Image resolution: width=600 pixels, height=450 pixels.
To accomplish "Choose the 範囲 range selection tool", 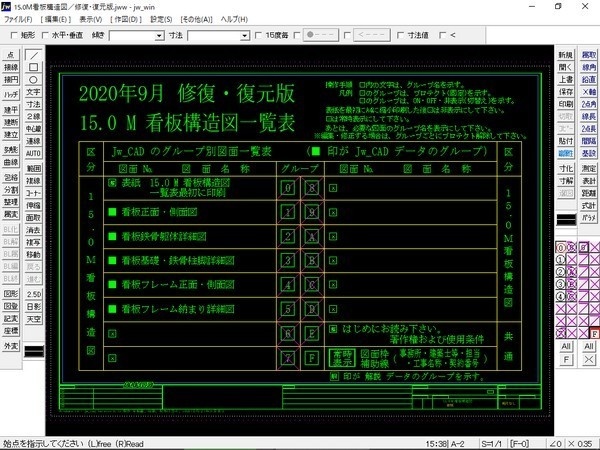I will [33, 168].
